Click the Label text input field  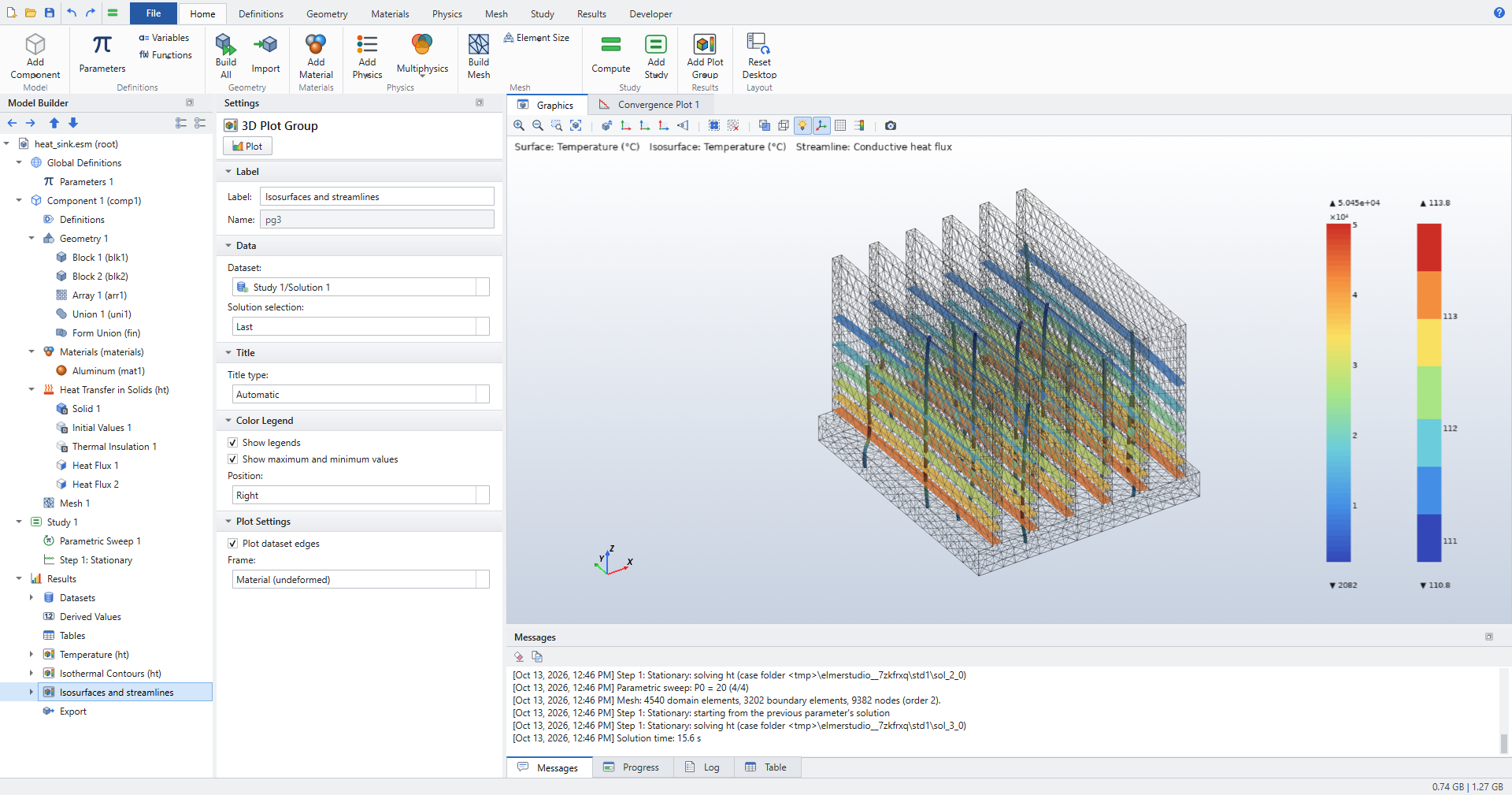point(377,197)
